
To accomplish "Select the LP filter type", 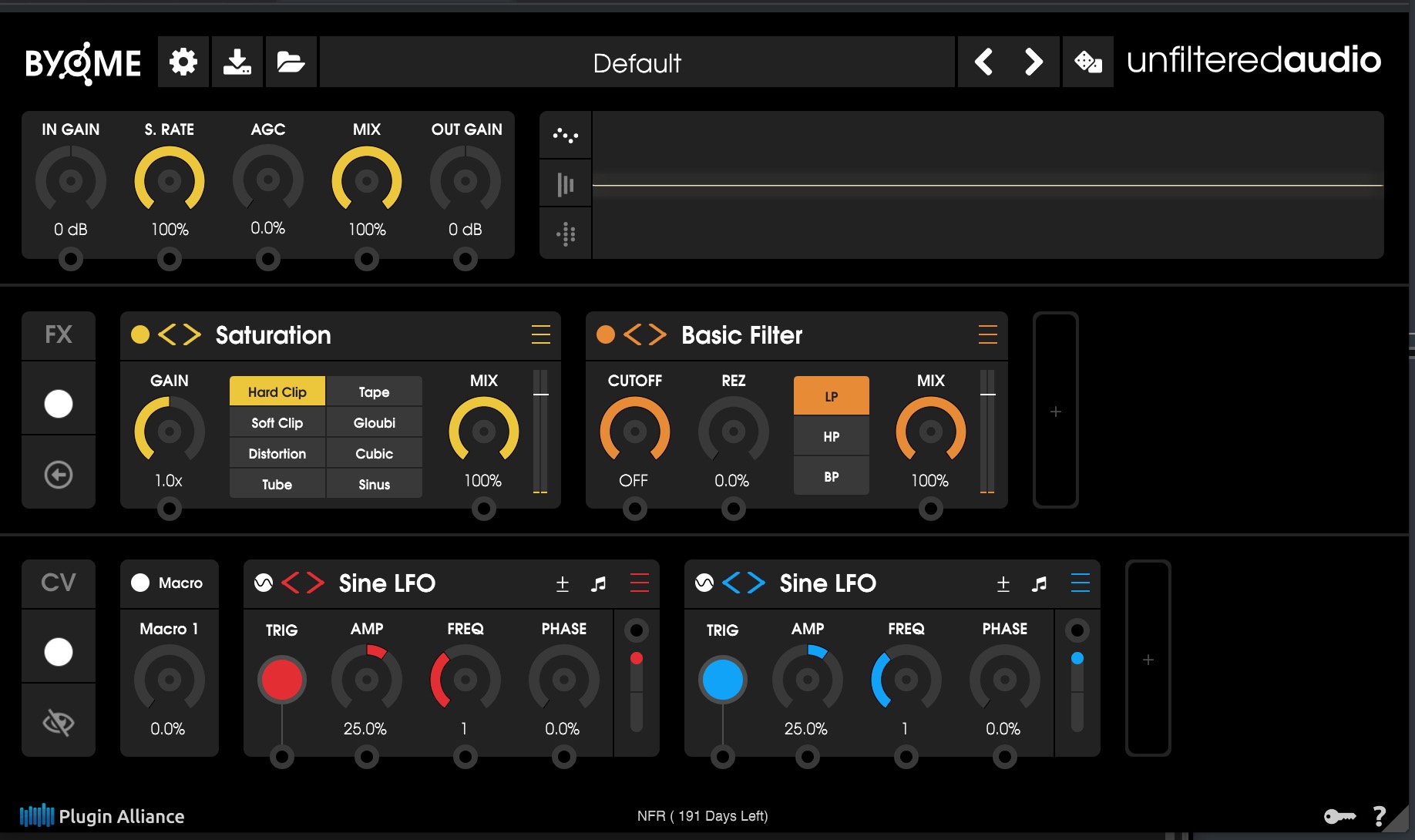I will 832,396.
